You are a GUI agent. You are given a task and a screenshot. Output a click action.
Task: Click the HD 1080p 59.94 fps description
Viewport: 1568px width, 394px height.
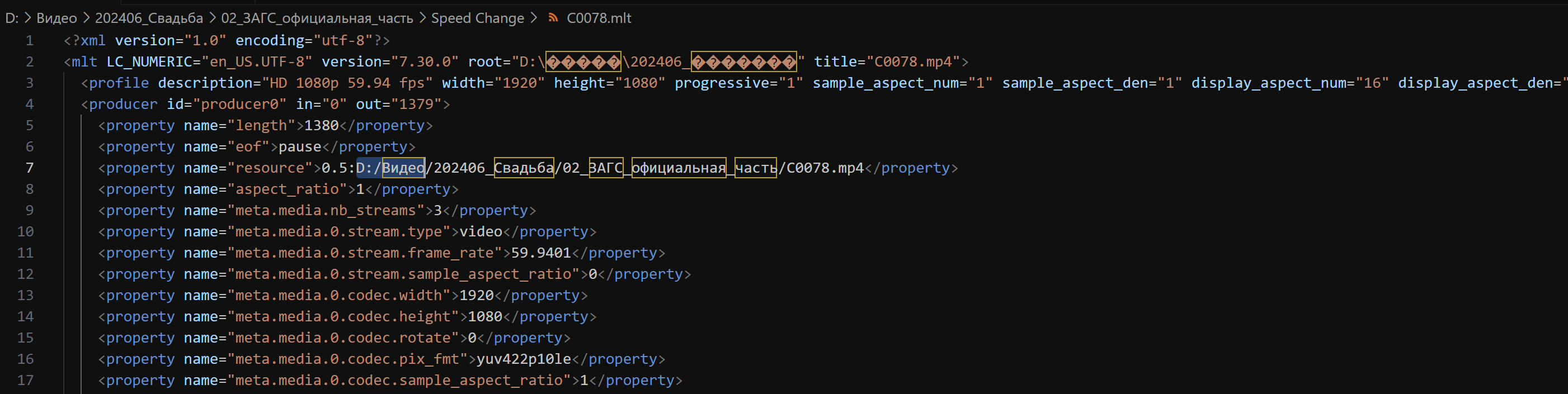(347, 83)
